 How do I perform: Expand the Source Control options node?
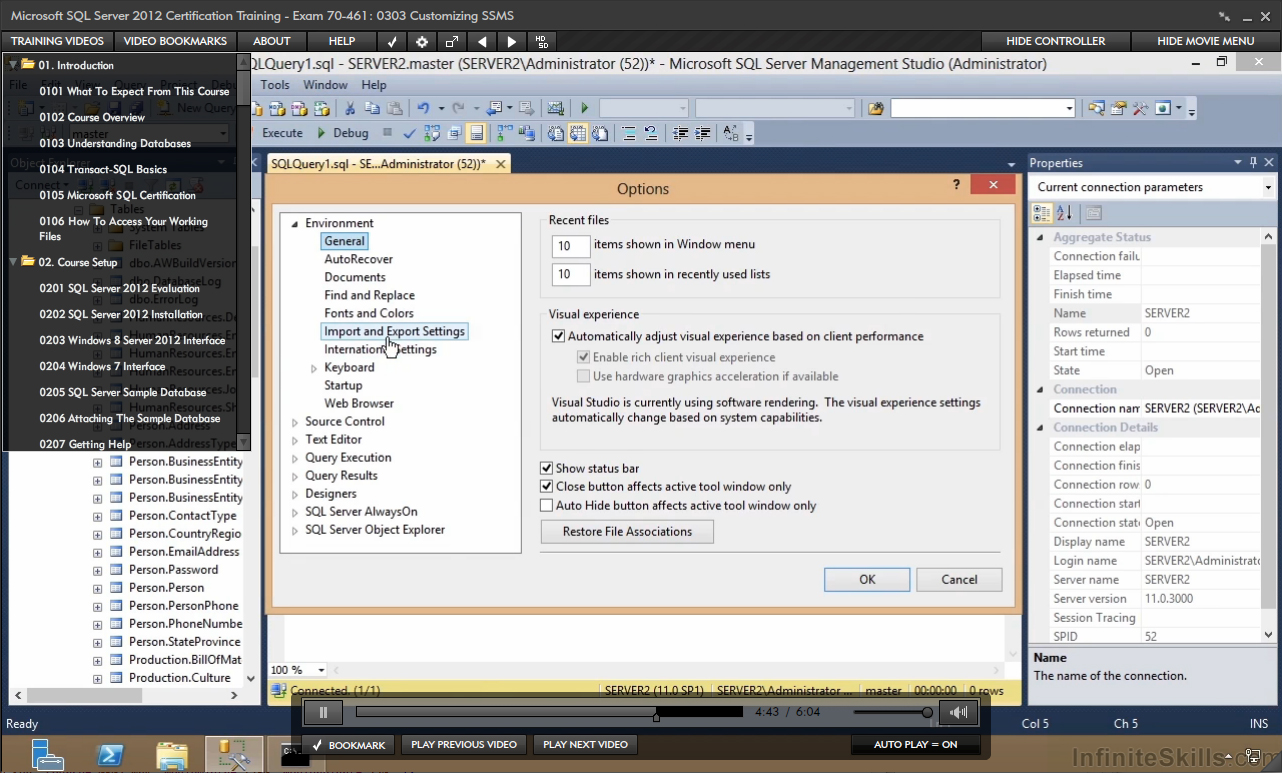(295, 422)
